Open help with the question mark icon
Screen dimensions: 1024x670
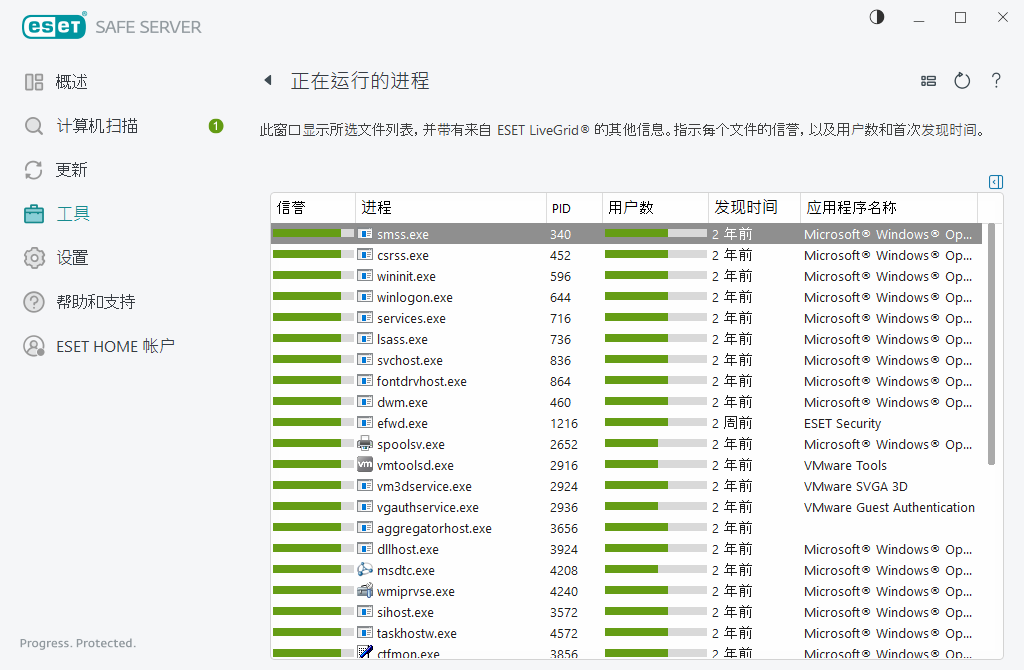click(996, 81)
